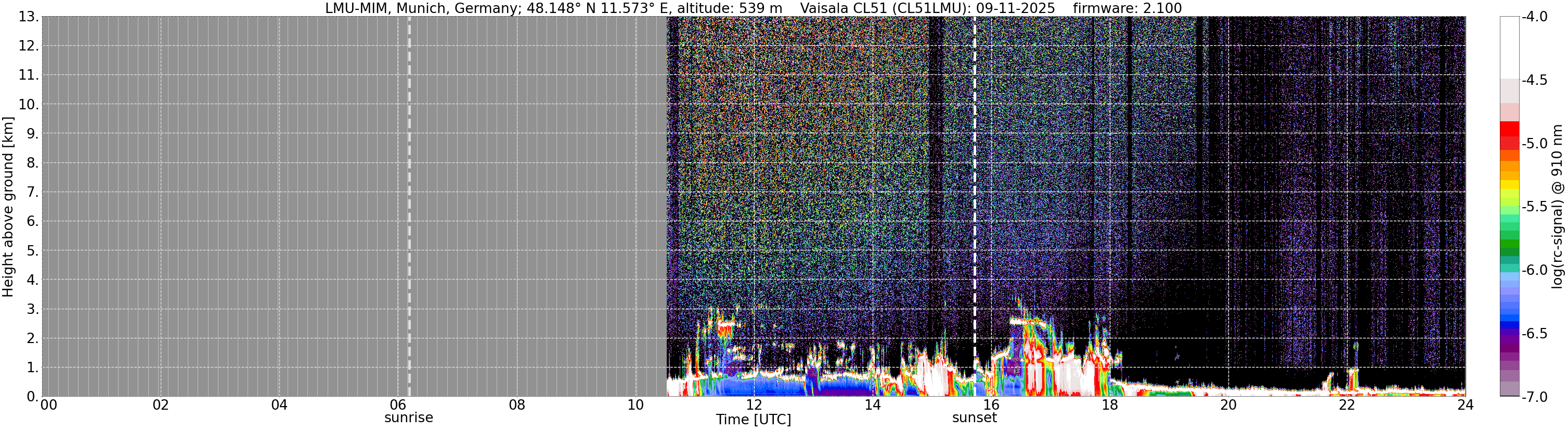Pick the orange band on the colorbar

pos(1510,166)
